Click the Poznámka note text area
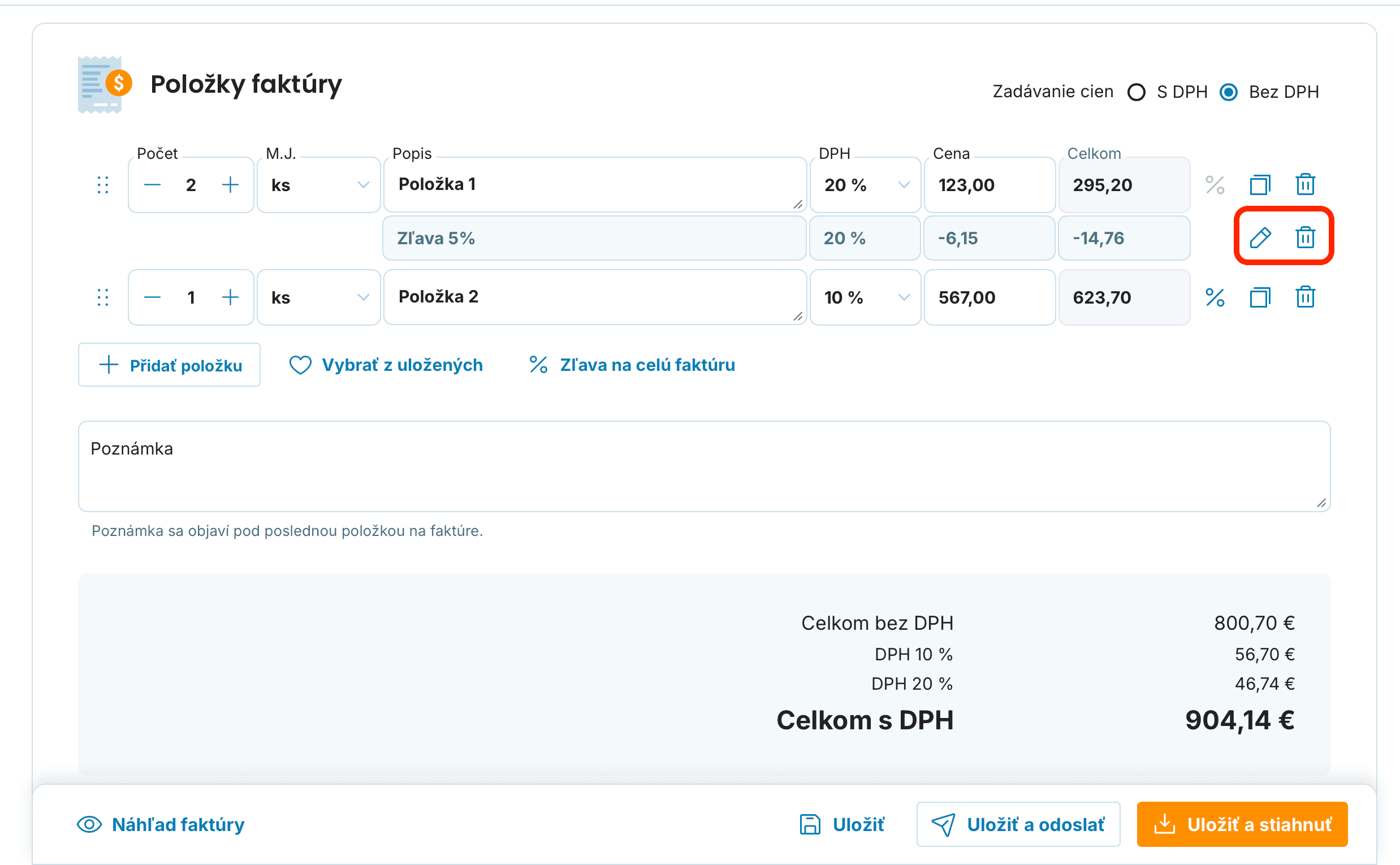 (x=705, y=466)
